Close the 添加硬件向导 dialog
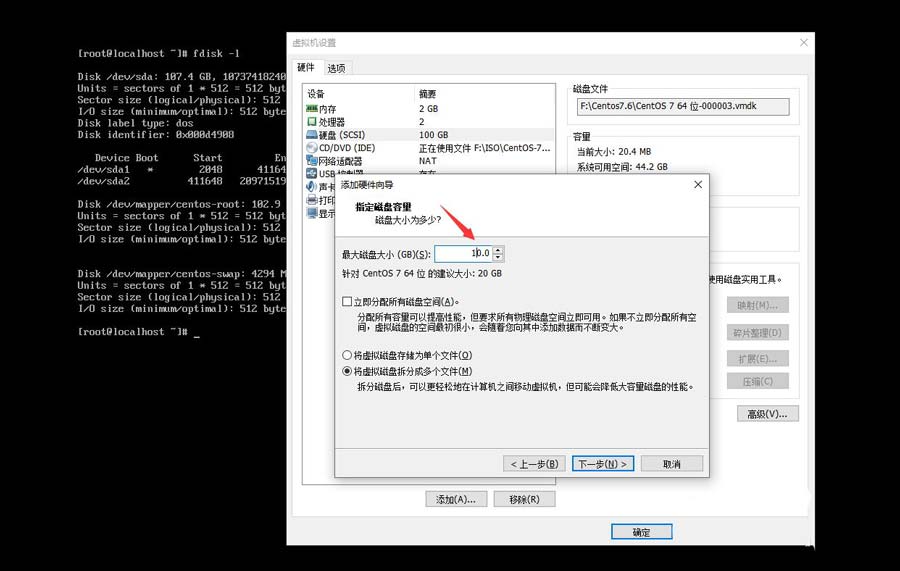Image resolution: width=900 pixels, height=571 pixels. [698, 184]
